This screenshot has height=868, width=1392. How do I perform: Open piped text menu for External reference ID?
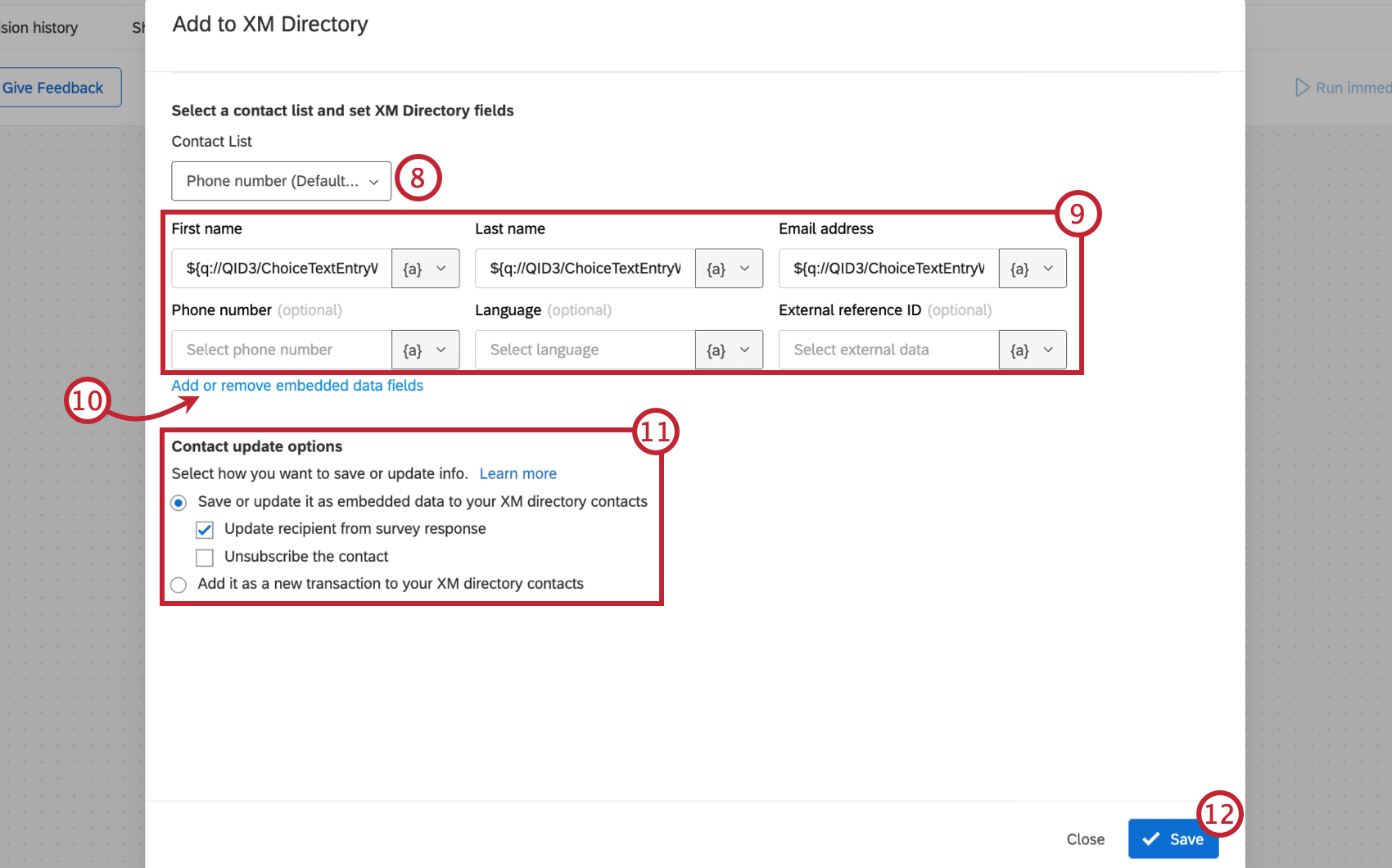tap(1032, 350)
